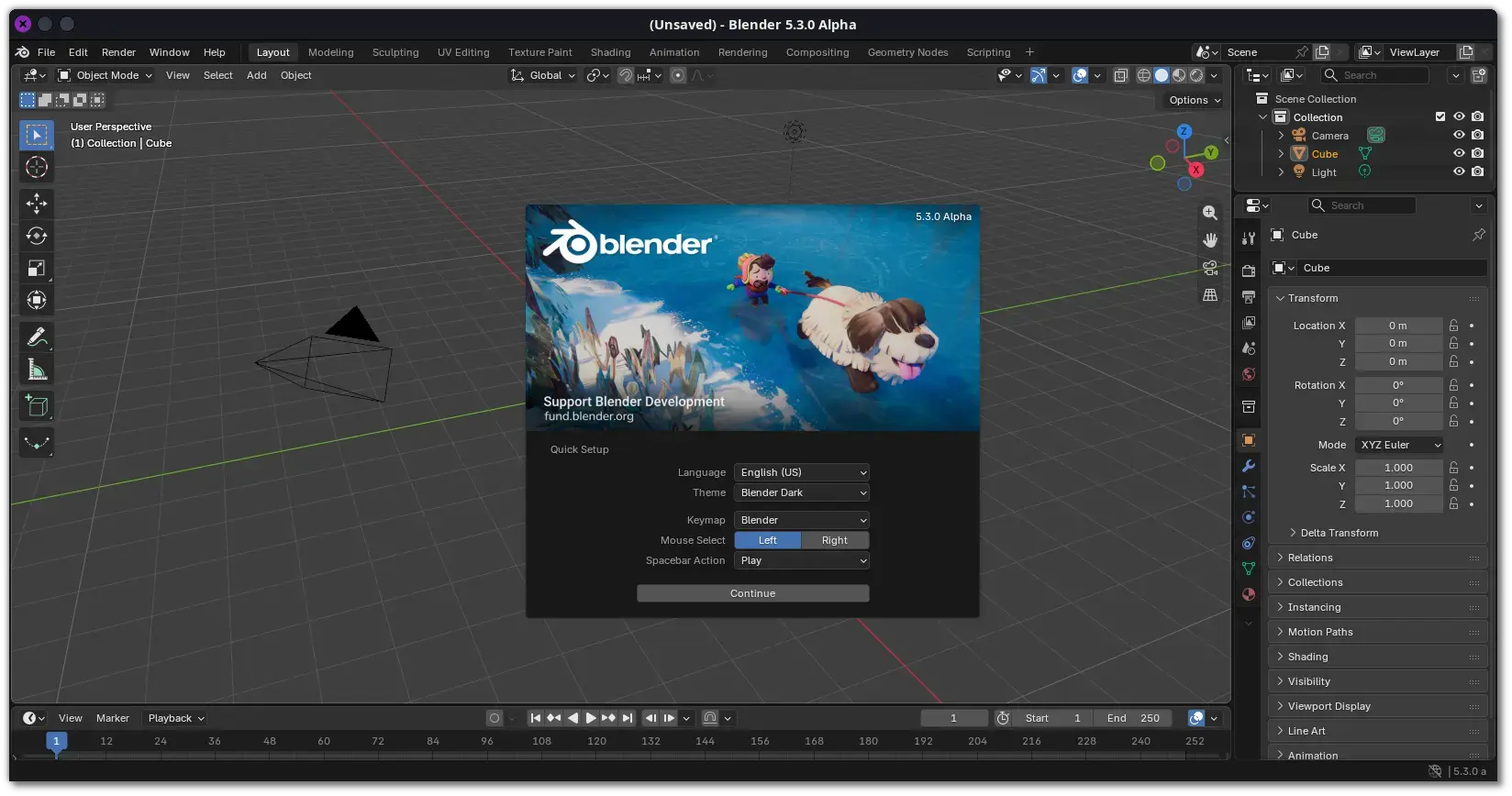Open the Modifiers wrench tab

pos(1249,466)
